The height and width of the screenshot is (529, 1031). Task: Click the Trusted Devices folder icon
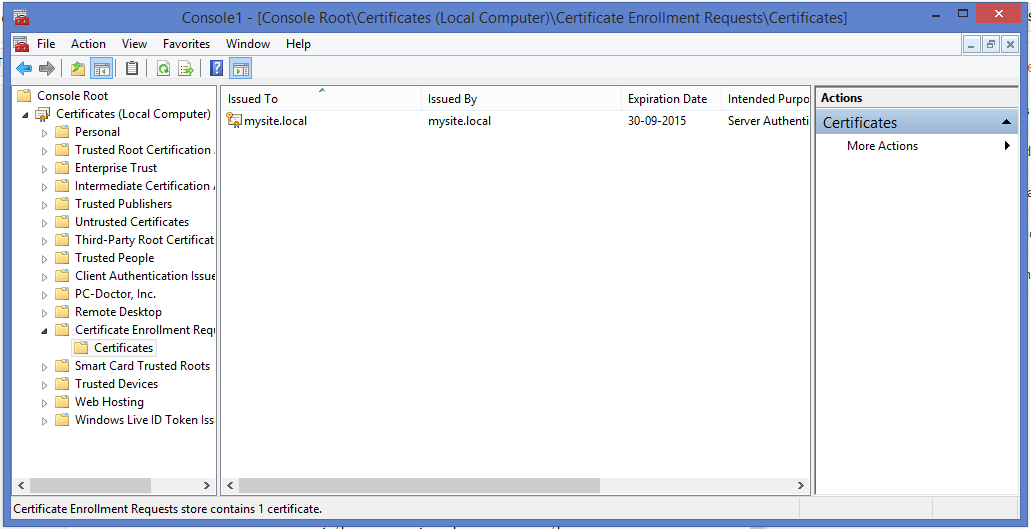pyautogui.click(x=62, y=384)
